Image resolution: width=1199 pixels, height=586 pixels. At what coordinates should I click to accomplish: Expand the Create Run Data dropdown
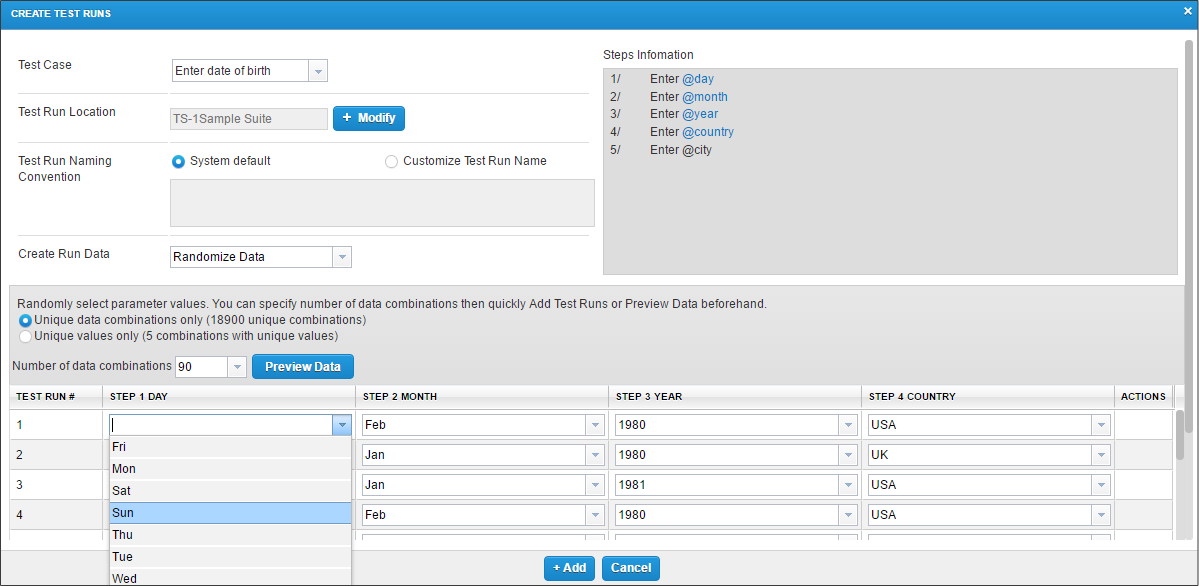coord(341,257)
